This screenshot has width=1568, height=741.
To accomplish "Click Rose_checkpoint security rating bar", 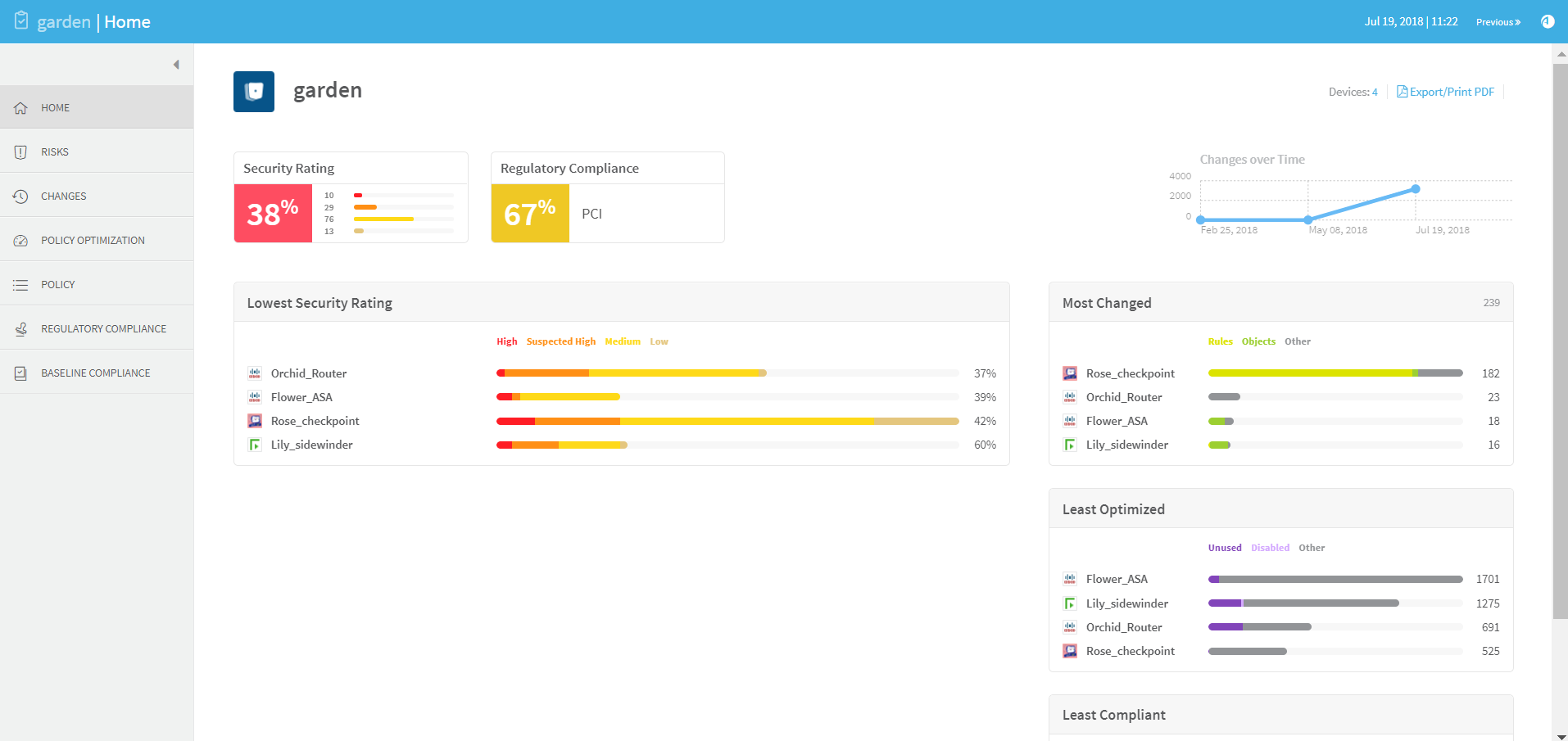I will pyautogui.click(x=727, y=421).
